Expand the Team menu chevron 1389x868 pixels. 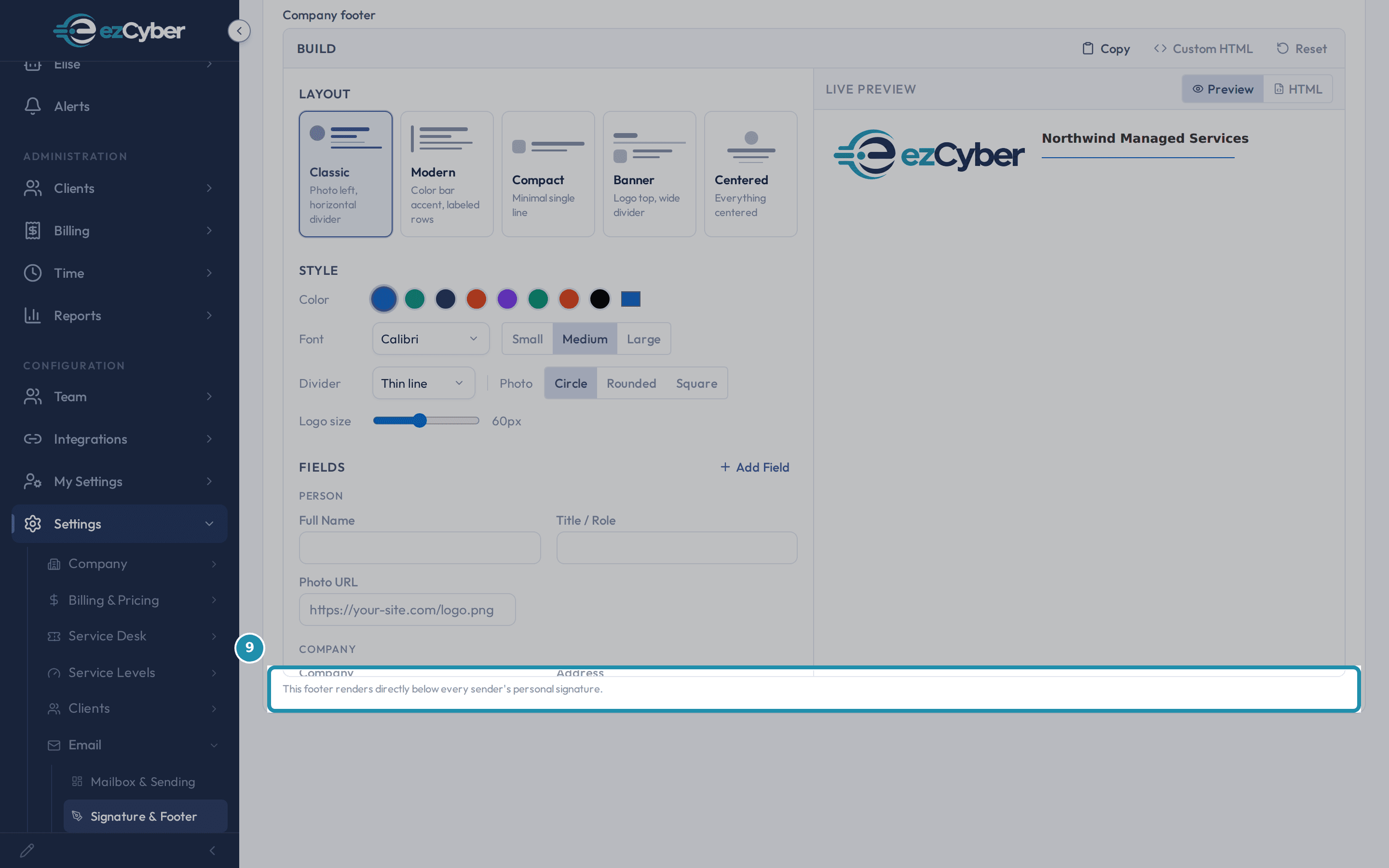click(209, 397)
